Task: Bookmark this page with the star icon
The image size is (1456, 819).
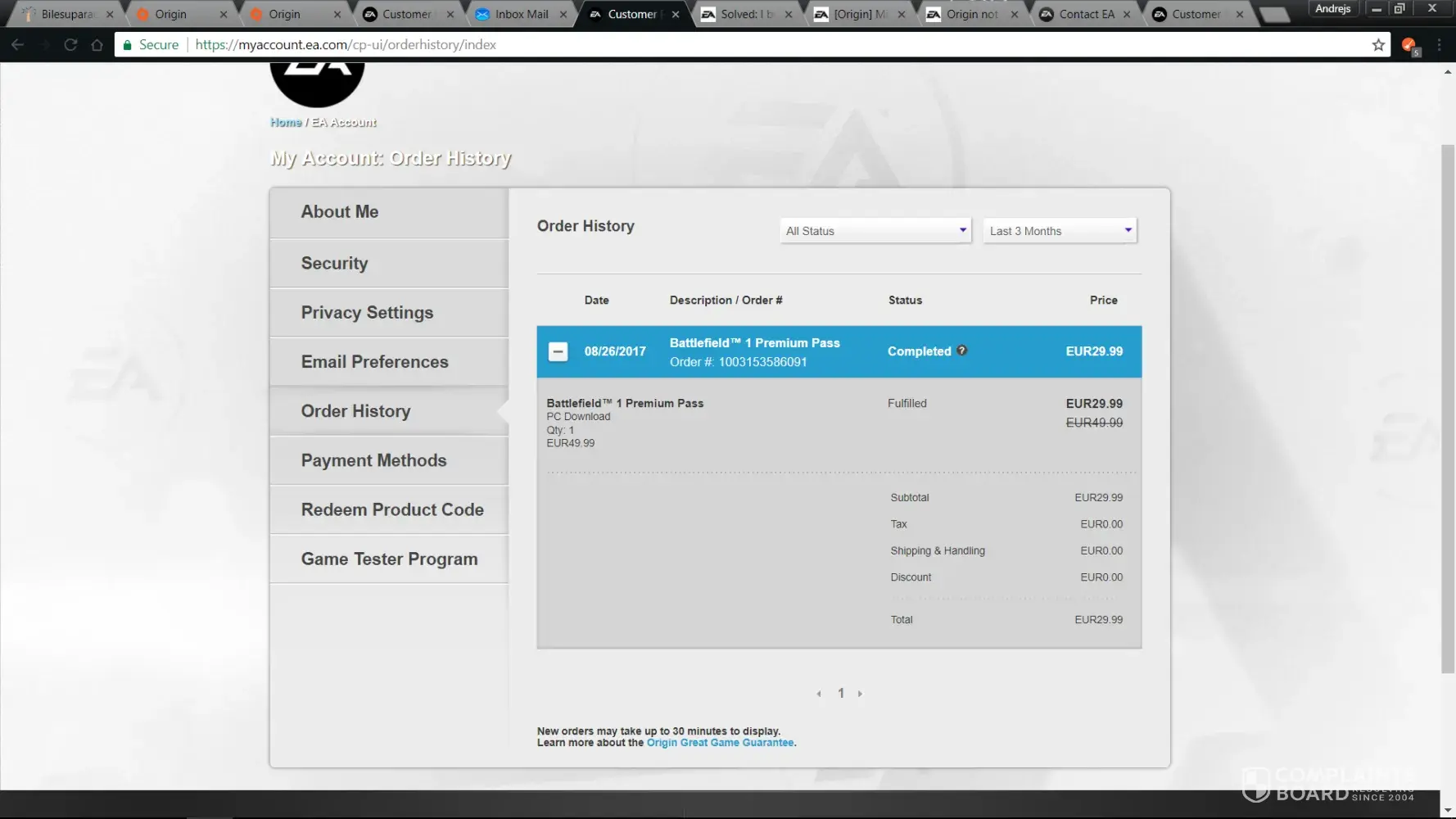Action: click(x=1378, y=45)
